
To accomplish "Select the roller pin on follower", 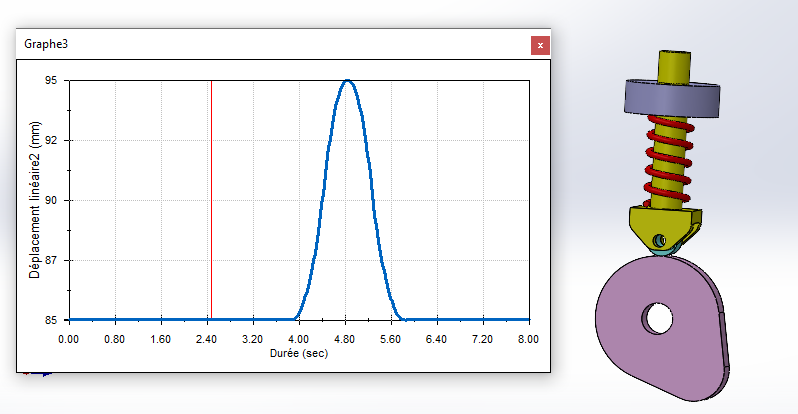I will point(659,240).
